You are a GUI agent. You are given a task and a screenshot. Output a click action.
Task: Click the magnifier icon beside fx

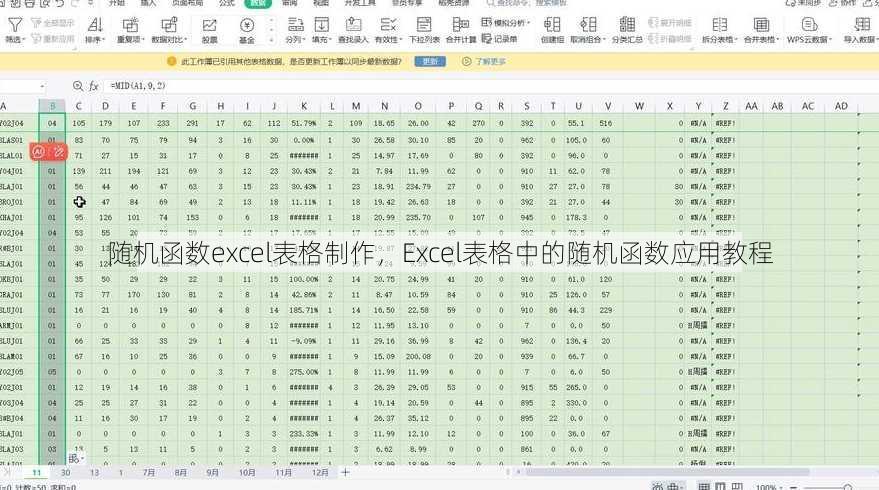click(x=78, y=86)
